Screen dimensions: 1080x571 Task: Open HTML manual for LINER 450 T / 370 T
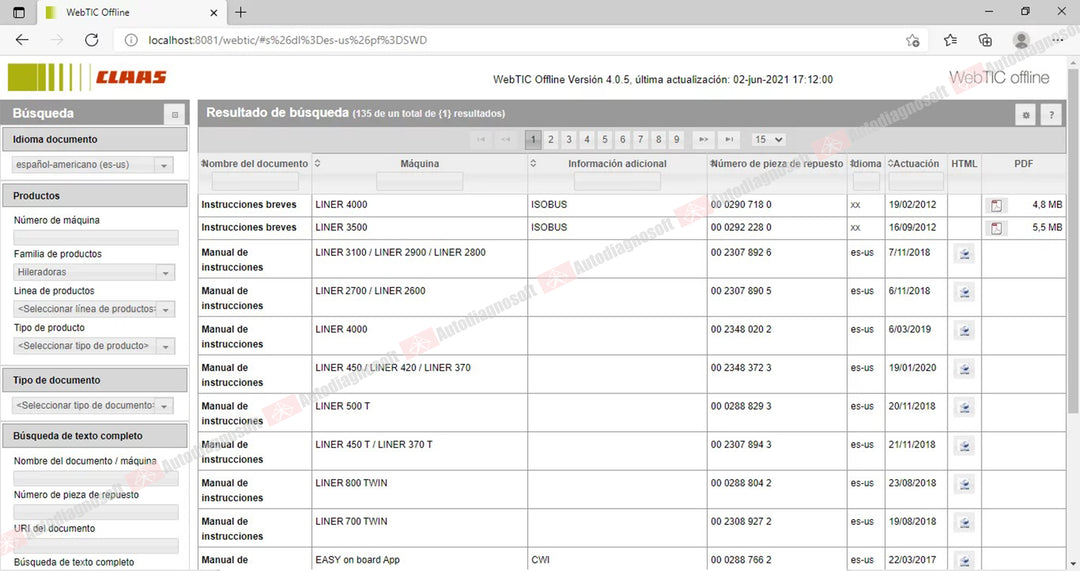[x=964, y=446]
